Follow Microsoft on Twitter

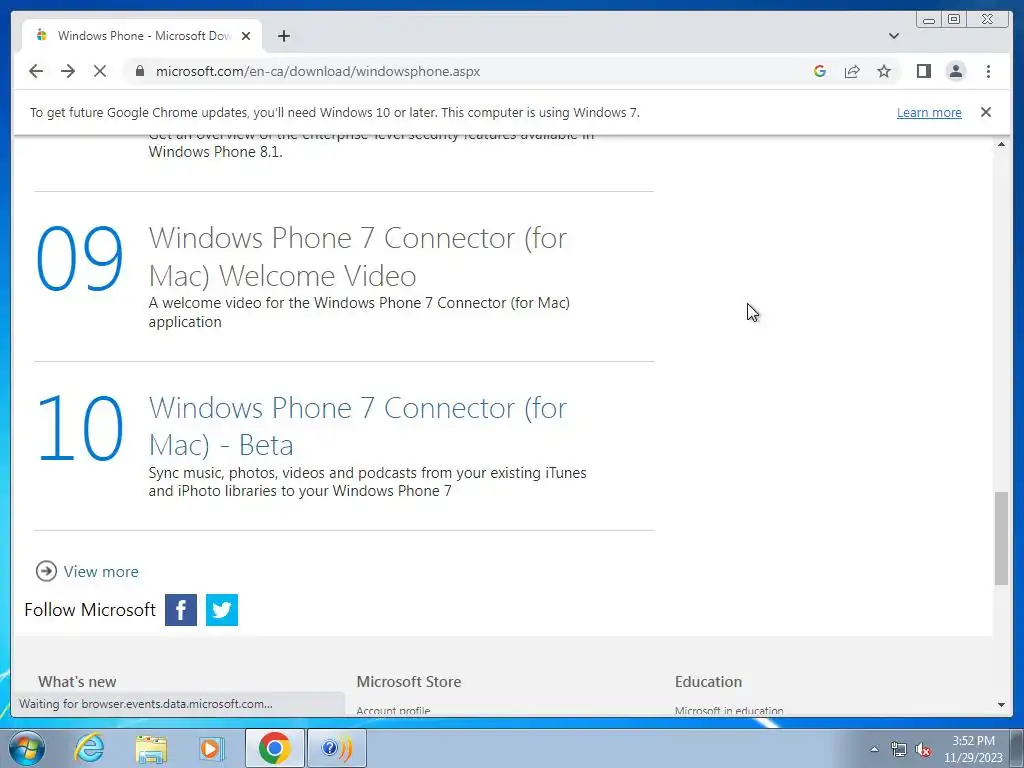click(222, 610)
